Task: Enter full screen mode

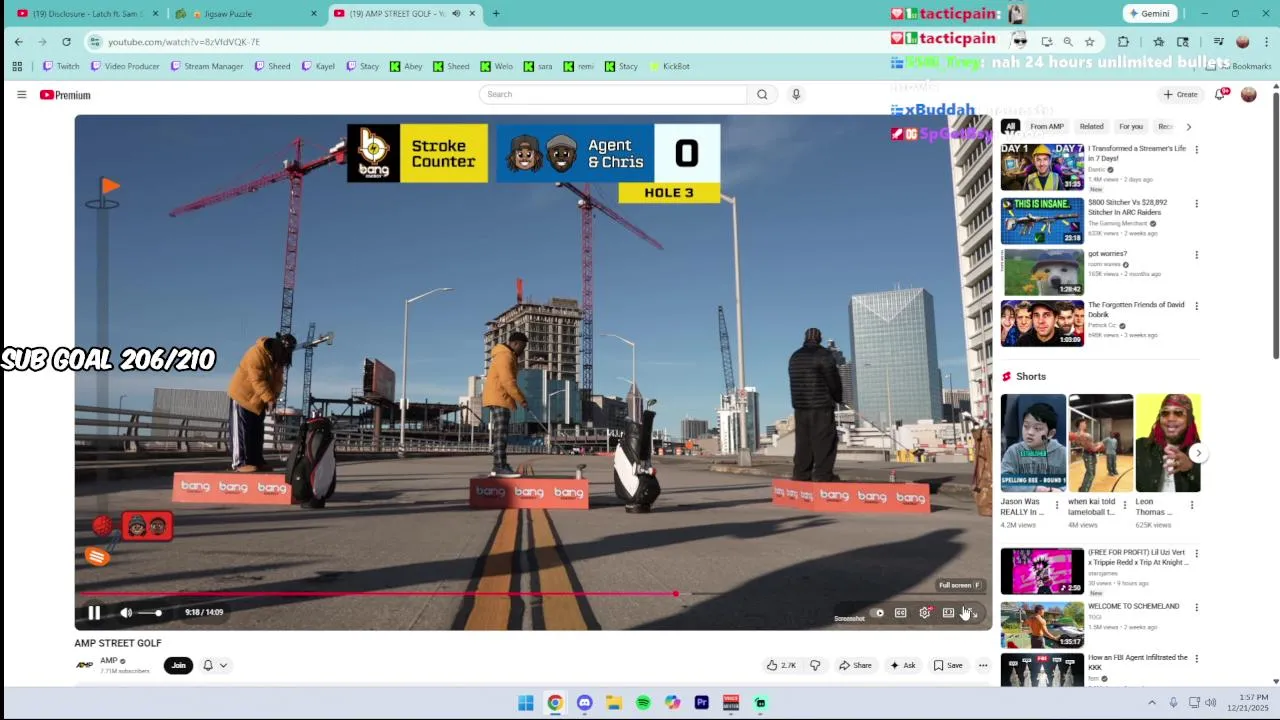Action: click(x=970, y=613)
